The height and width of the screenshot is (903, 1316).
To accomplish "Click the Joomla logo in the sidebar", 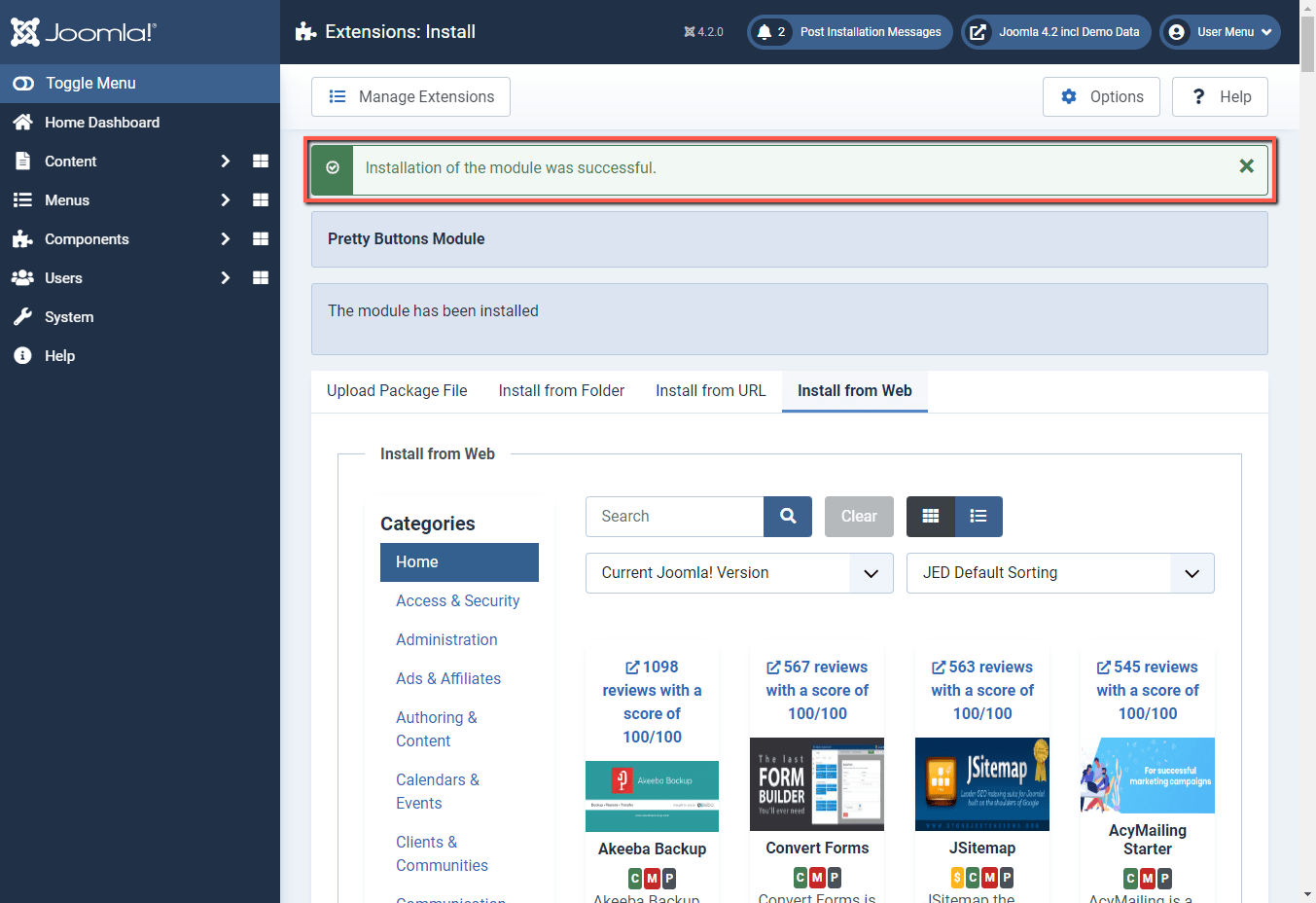I will 83,31.
